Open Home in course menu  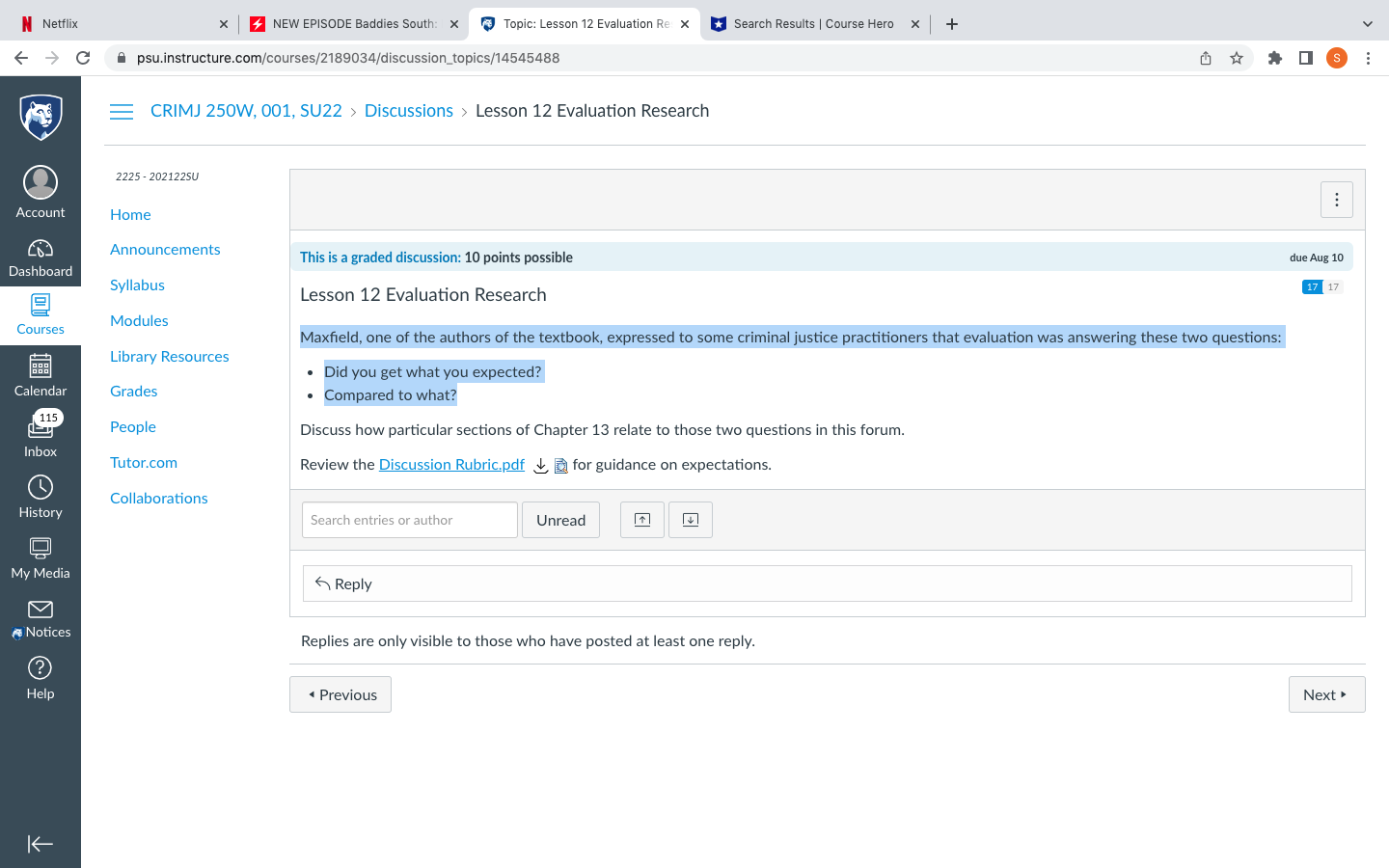click(x=130, y=214)
